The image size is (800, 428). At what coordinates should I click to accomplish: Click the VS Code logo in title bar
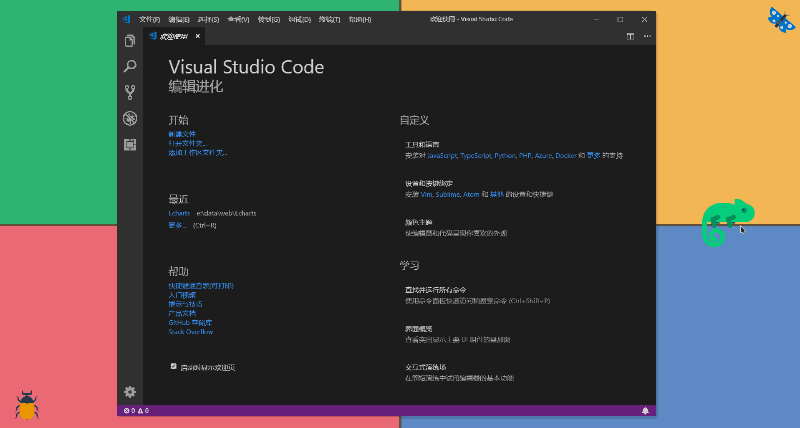(x=126, y=19)
